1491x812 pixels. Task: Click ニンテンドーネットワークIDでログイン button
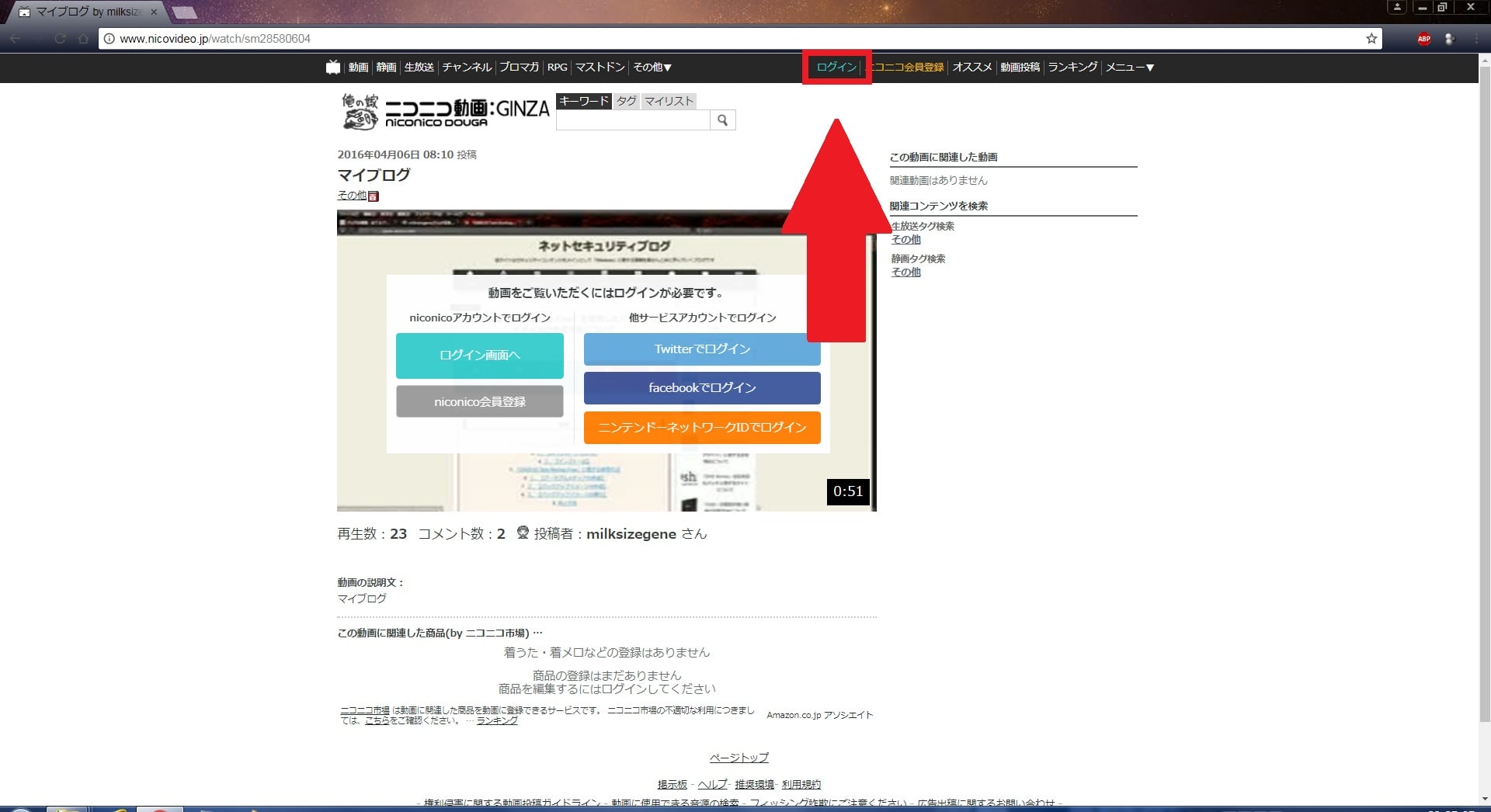coord(702,428)
